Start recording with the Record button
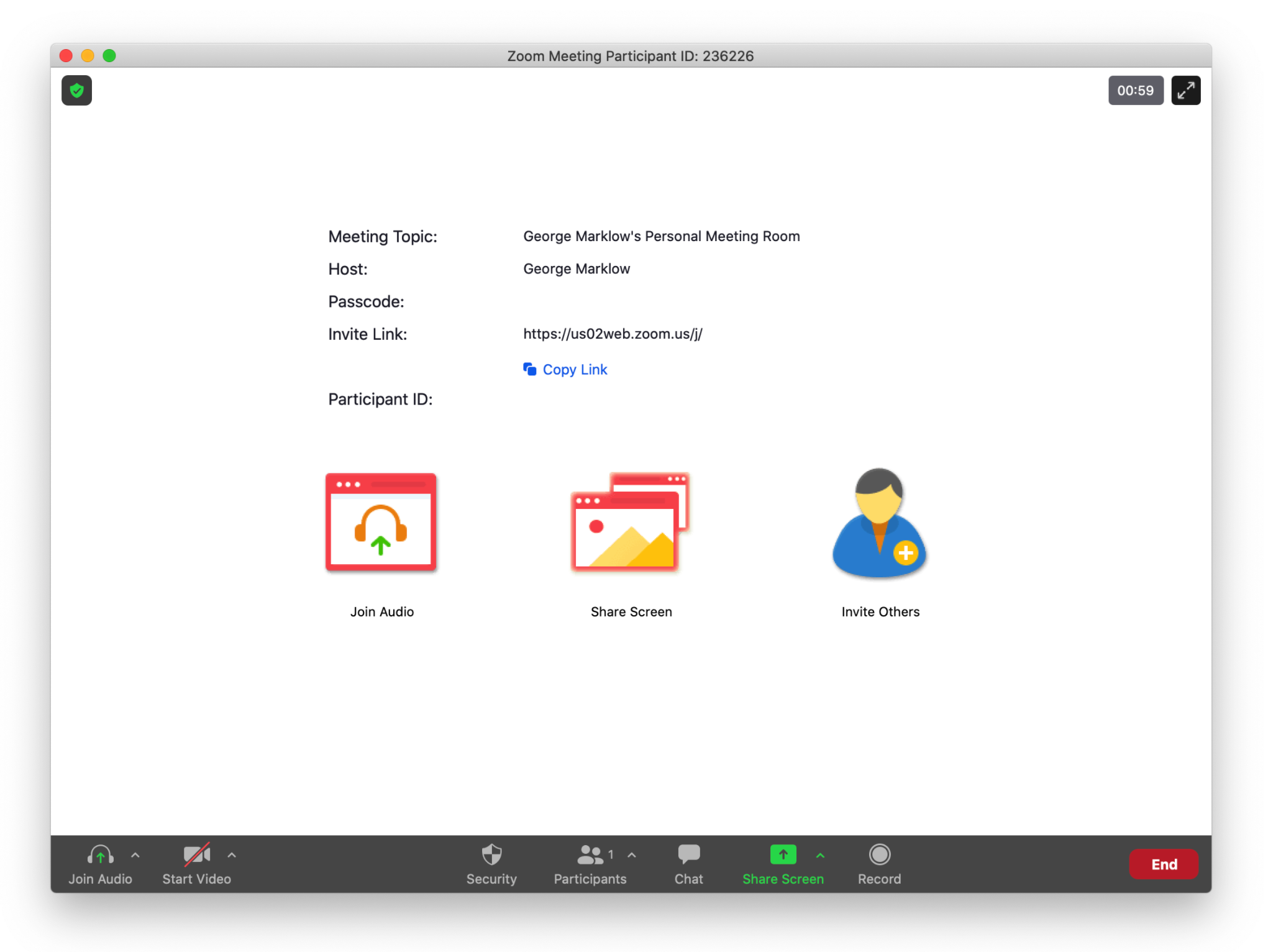This screenshot has width=1286, height=952. [x=879, y=864]
